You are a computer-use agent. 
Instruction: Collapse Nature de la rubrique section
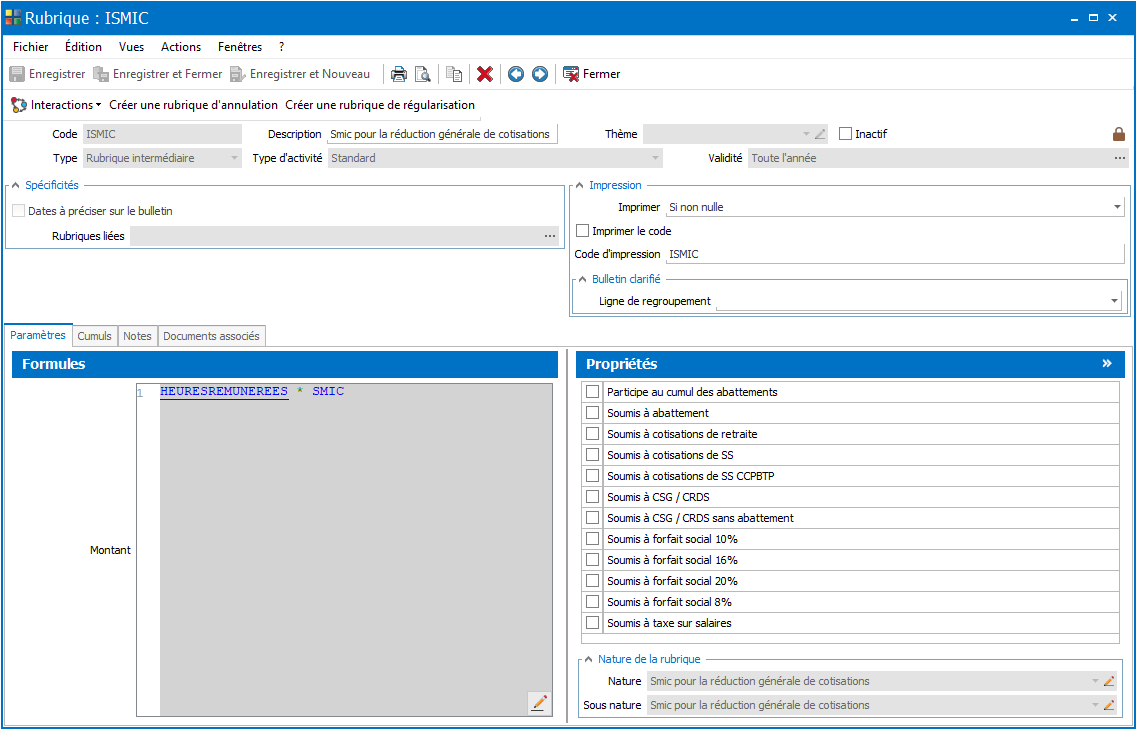coord(589,660)
